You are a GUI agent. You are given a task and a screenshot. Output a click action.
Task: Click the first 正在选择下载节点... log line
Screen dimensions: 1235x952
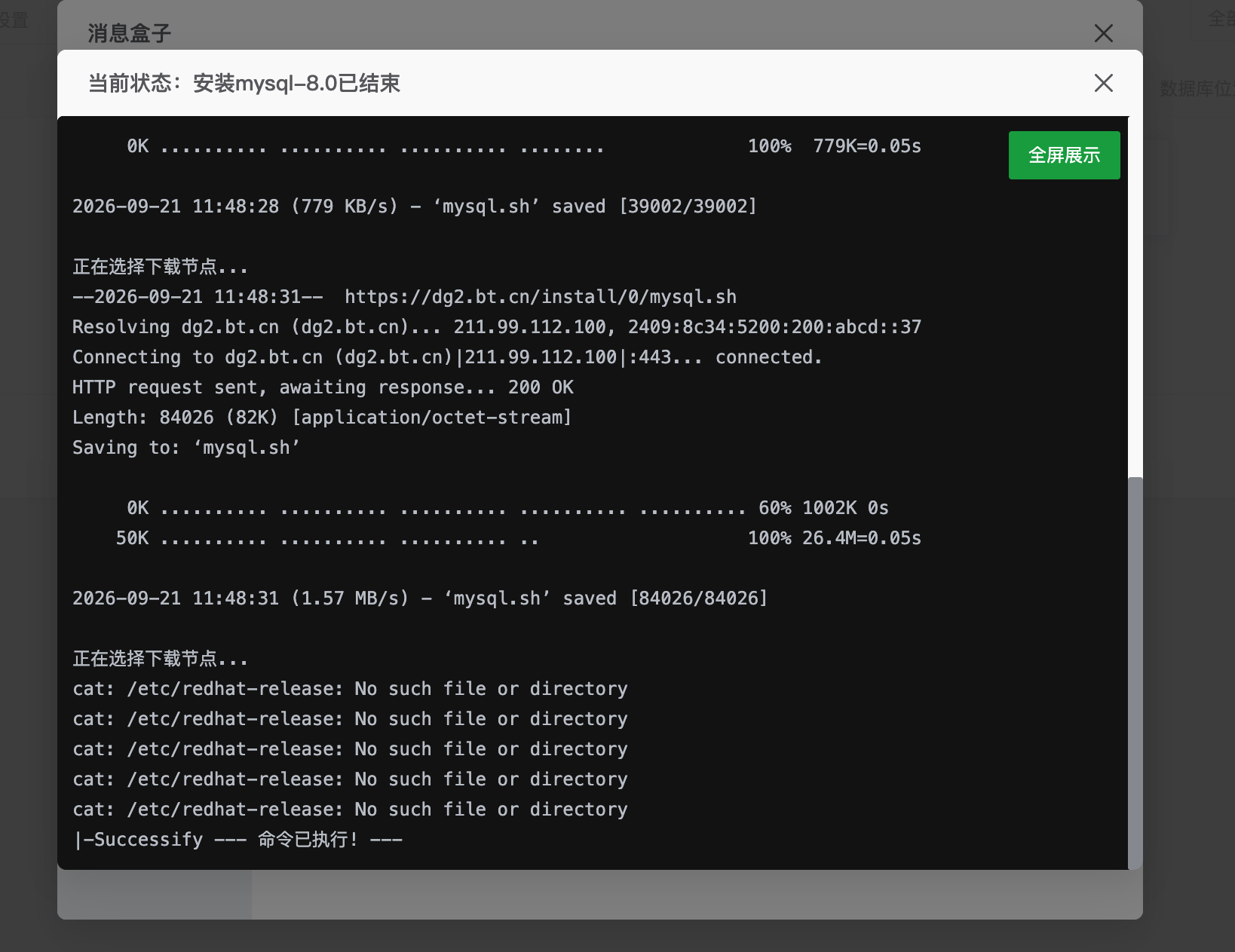pos(160,267)
